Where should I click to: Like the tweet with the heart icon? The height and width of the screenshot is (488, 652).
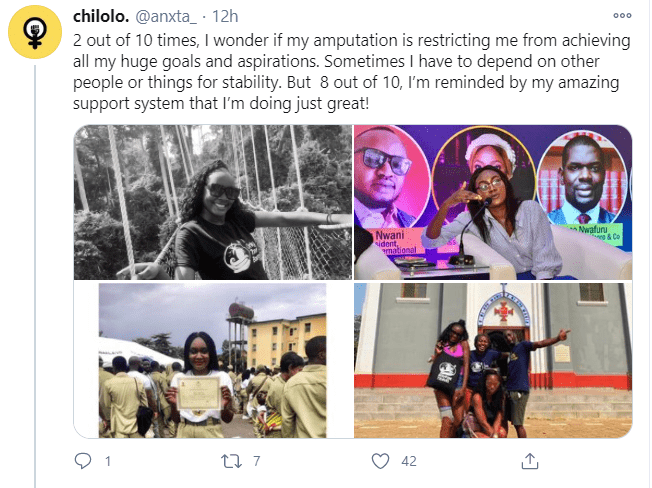tap(380, 461)
